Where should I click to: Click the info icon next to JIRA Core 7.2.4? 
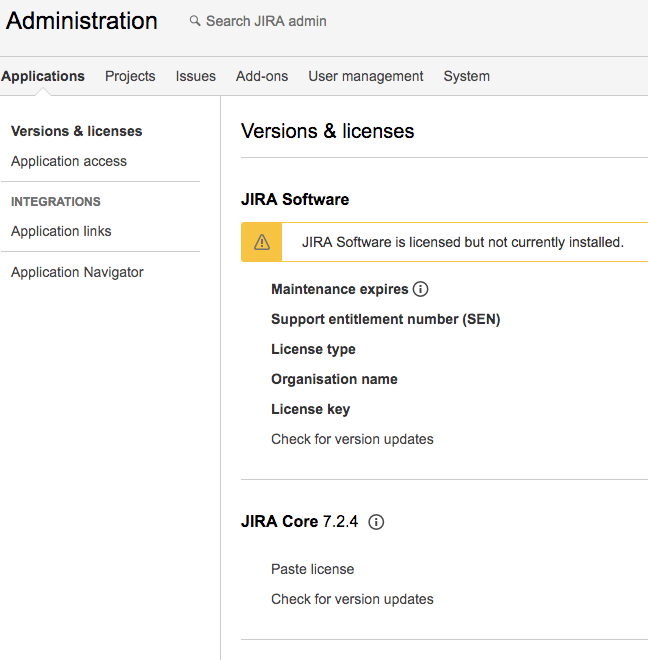[x=376, y=522]
